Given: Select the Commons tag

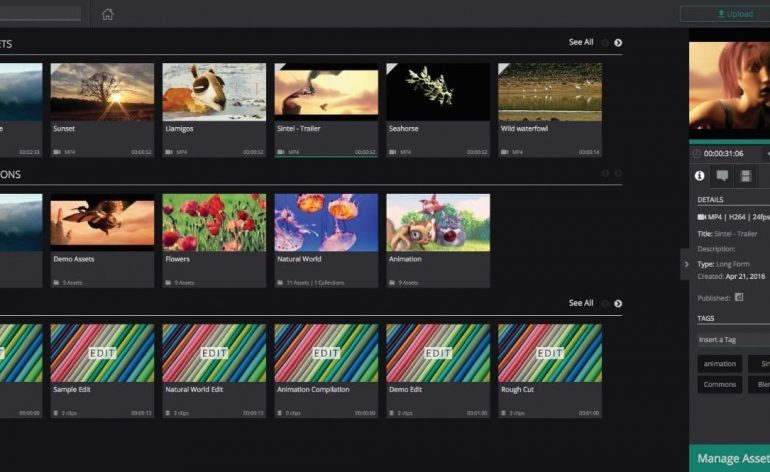Looking at the screenshot, I should tap(719, 385).
